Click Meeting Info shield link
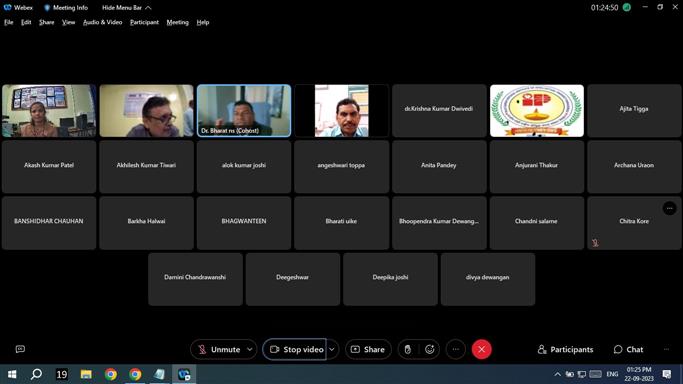Viewport: 683px width, 384px height. coord(66,8)
